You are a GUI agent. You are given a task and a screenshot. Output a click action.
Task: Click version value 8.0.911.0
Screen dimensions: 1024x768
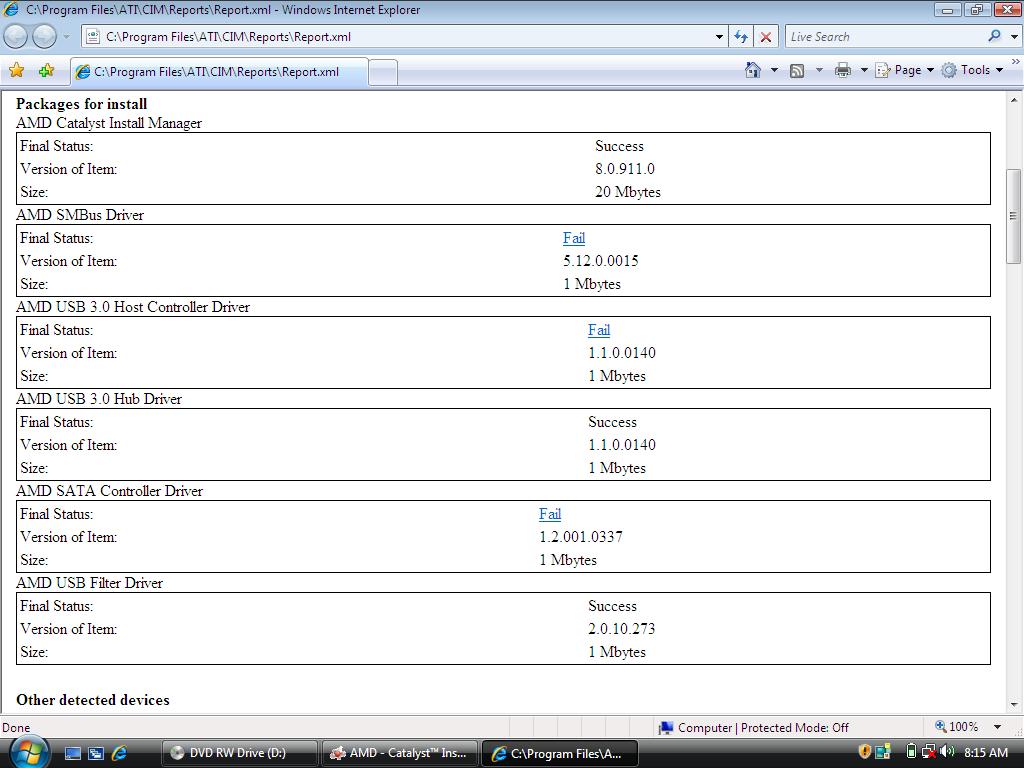[625, 169]
